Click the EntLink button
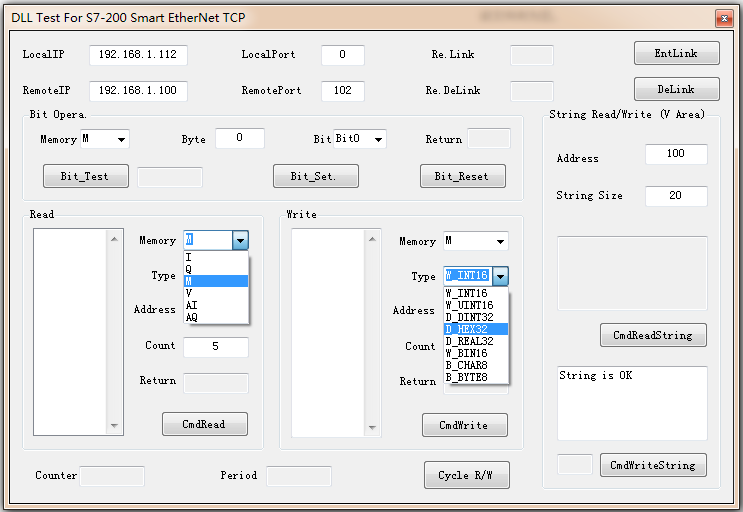Viewport: 743px width, 512px height. 677,54
